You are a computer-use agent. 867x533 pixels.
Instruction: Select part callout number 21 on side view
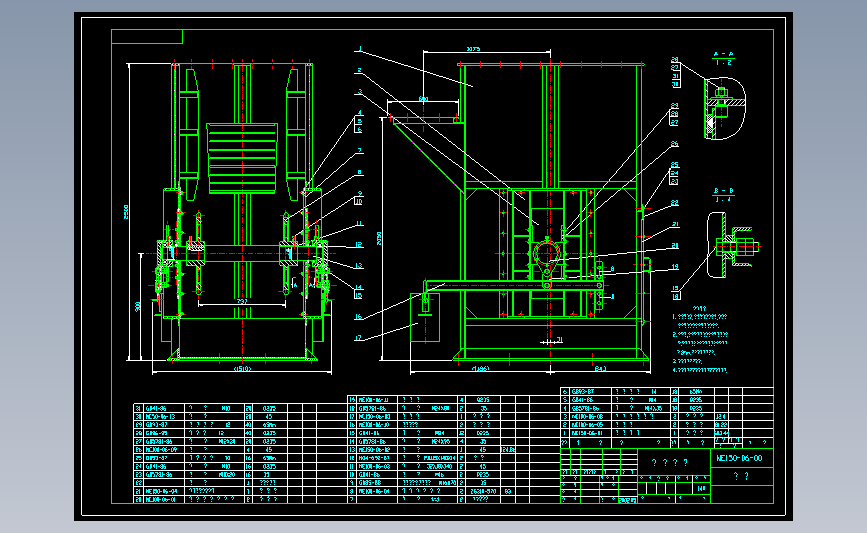click(675, 224)
